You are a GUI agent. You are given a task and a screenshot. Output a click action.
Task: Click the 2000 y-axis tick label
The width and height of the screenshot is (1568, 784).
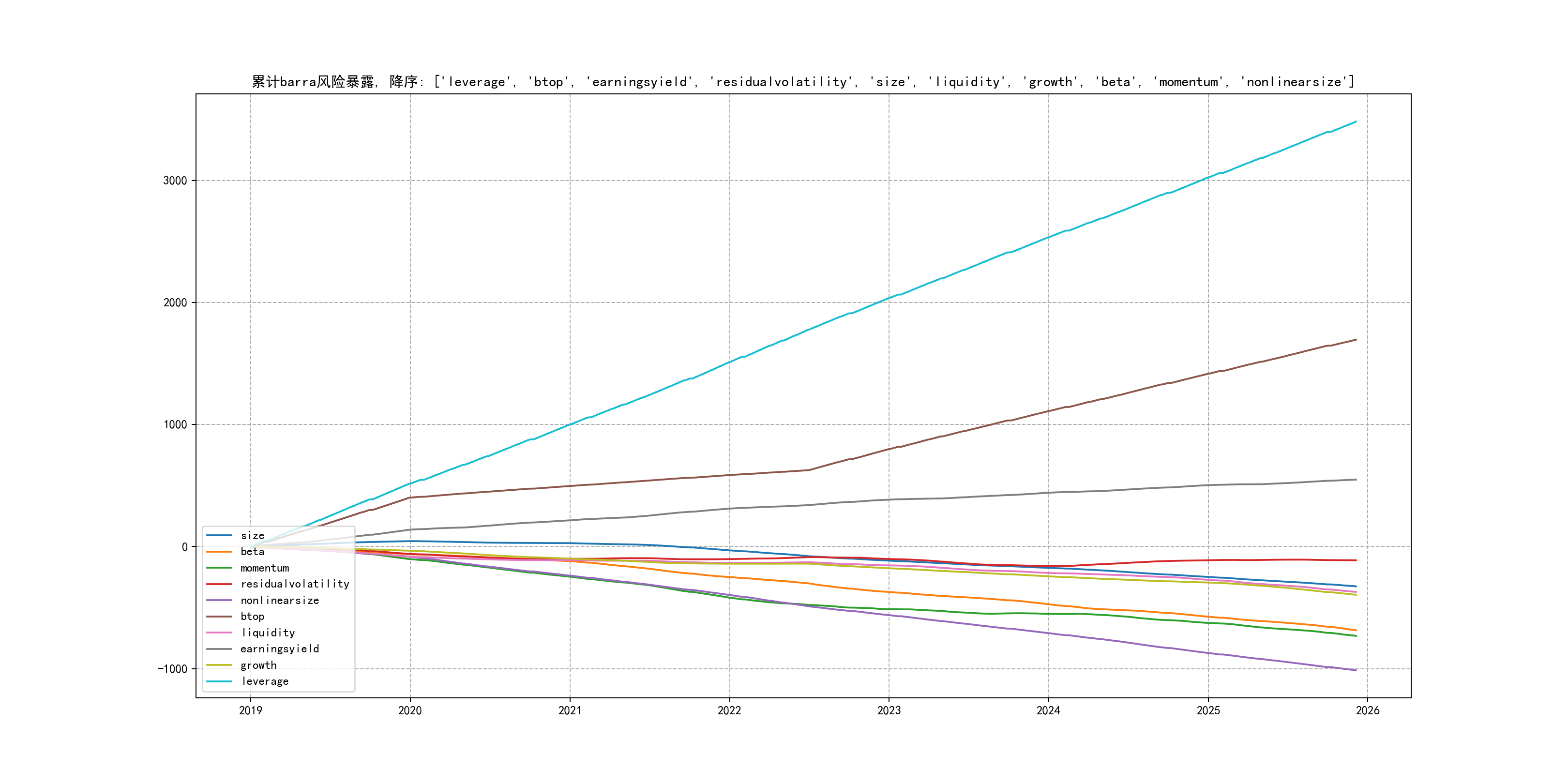pyautogui.click(x=175, y=303)
